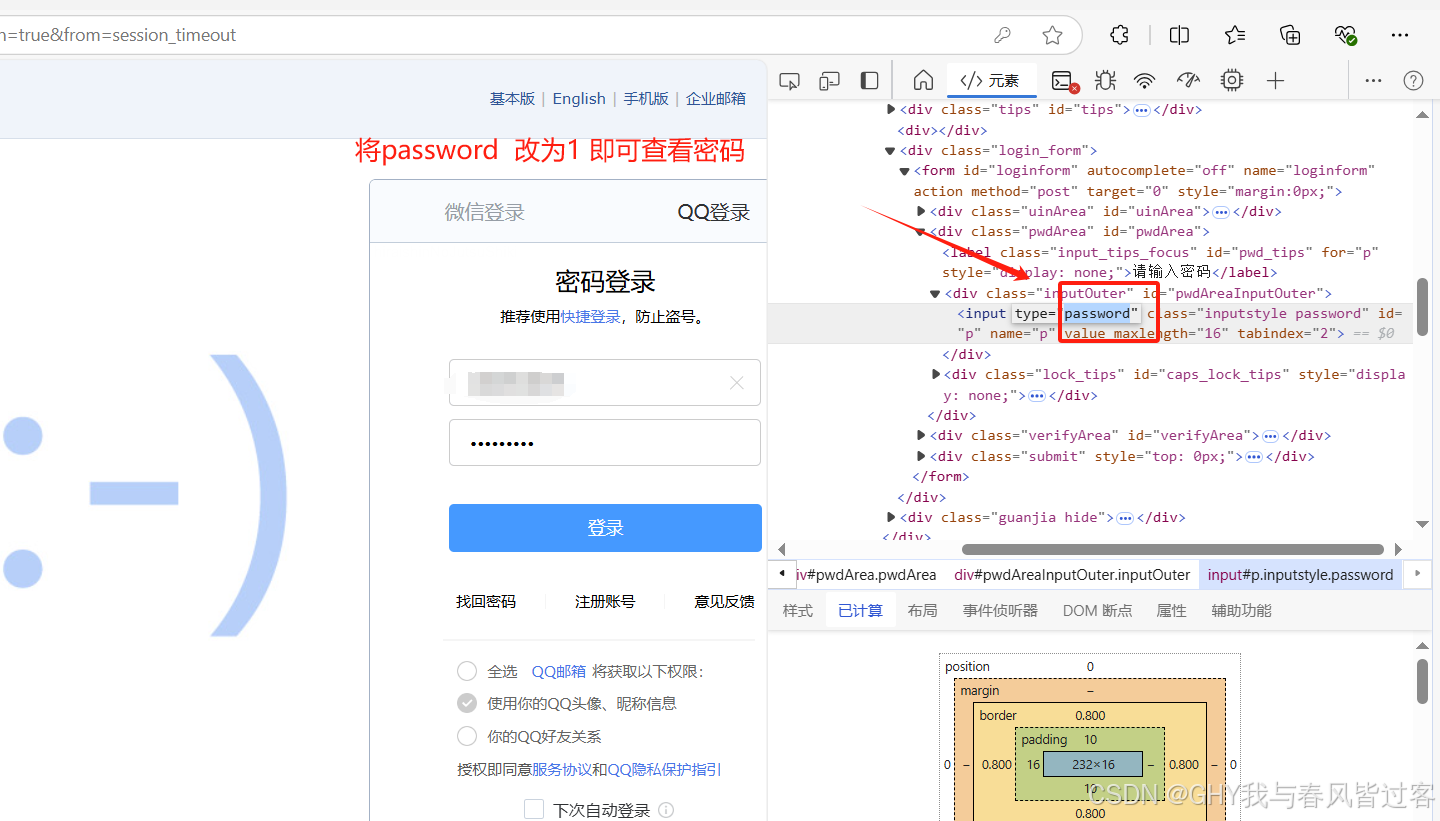1440x821 pixels.
Task: Toggle device emulation in DevTools
Action: pos(829,81)
